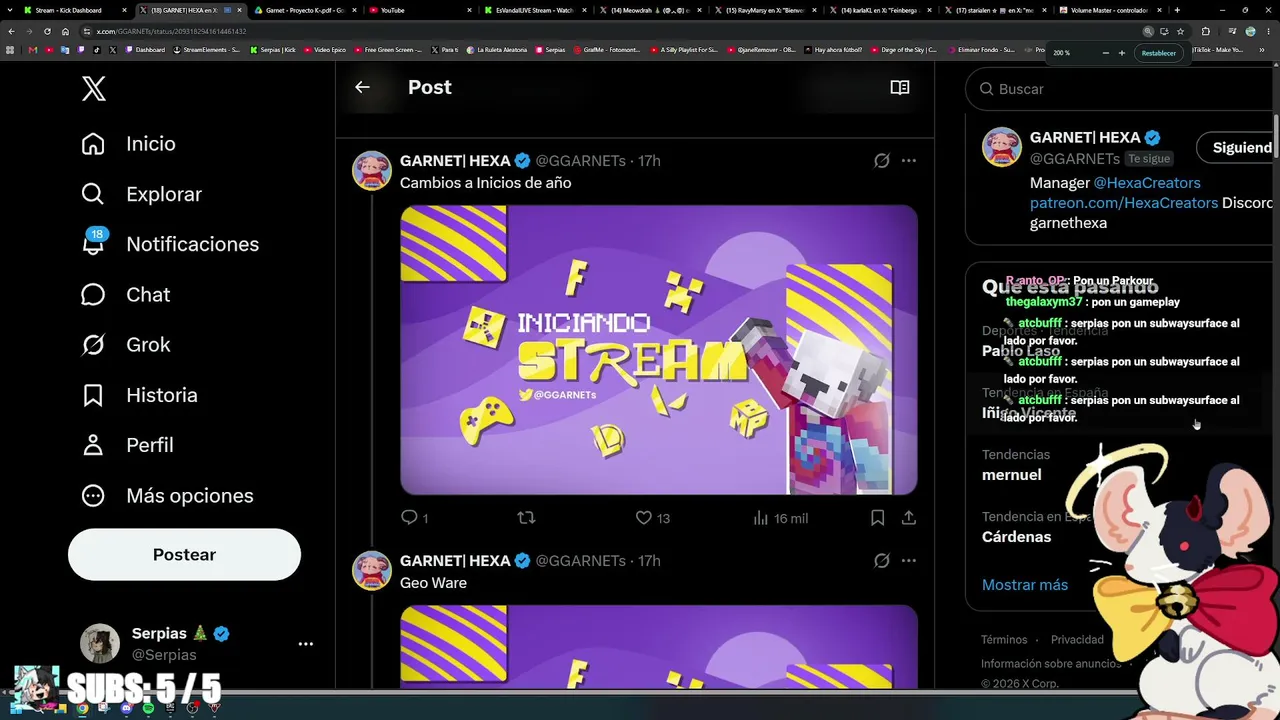1280x720 pixels.
Task: Decrease zoom with the minus button
Action: (1105, 53)
